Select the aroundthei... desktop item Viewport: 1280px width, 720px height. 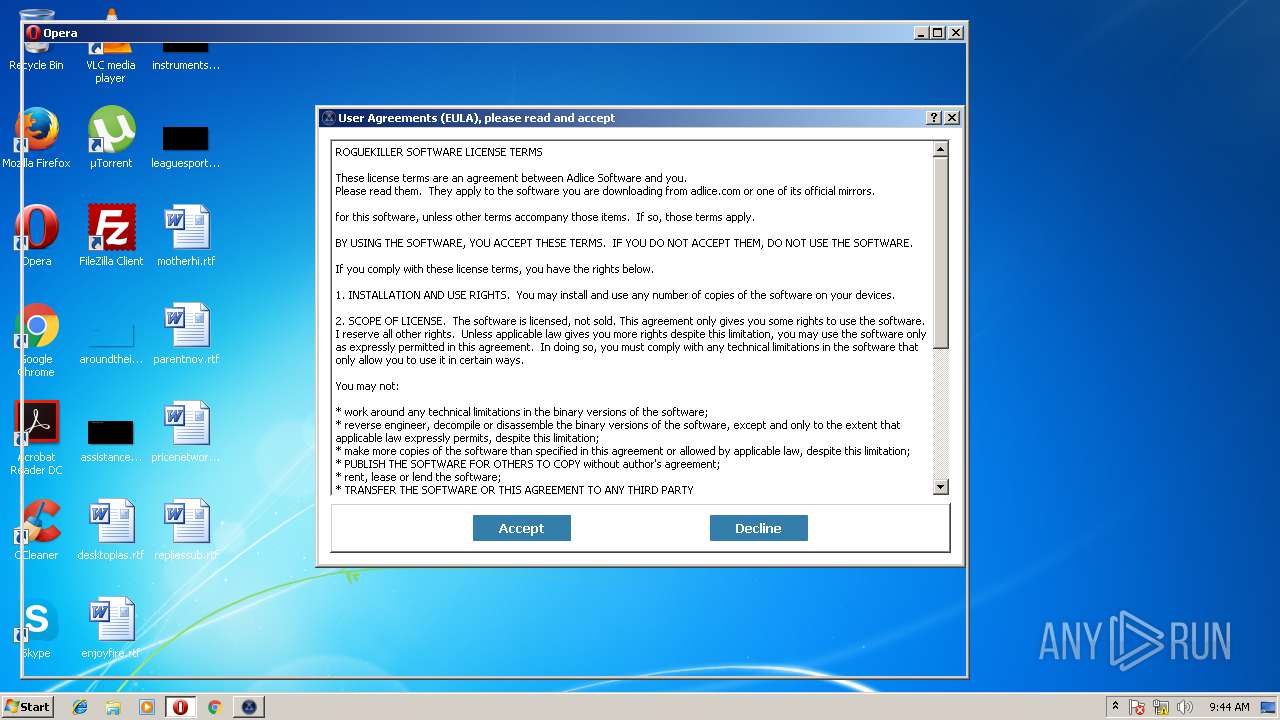click(111, 340)
